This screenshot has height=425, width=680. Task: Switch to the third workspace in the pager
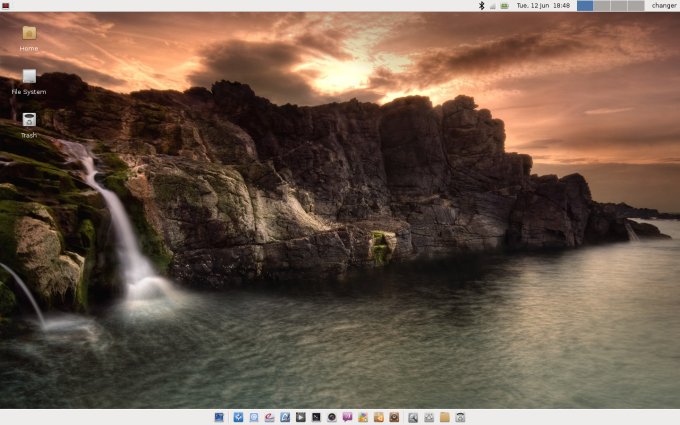click(x=619, y=6)
